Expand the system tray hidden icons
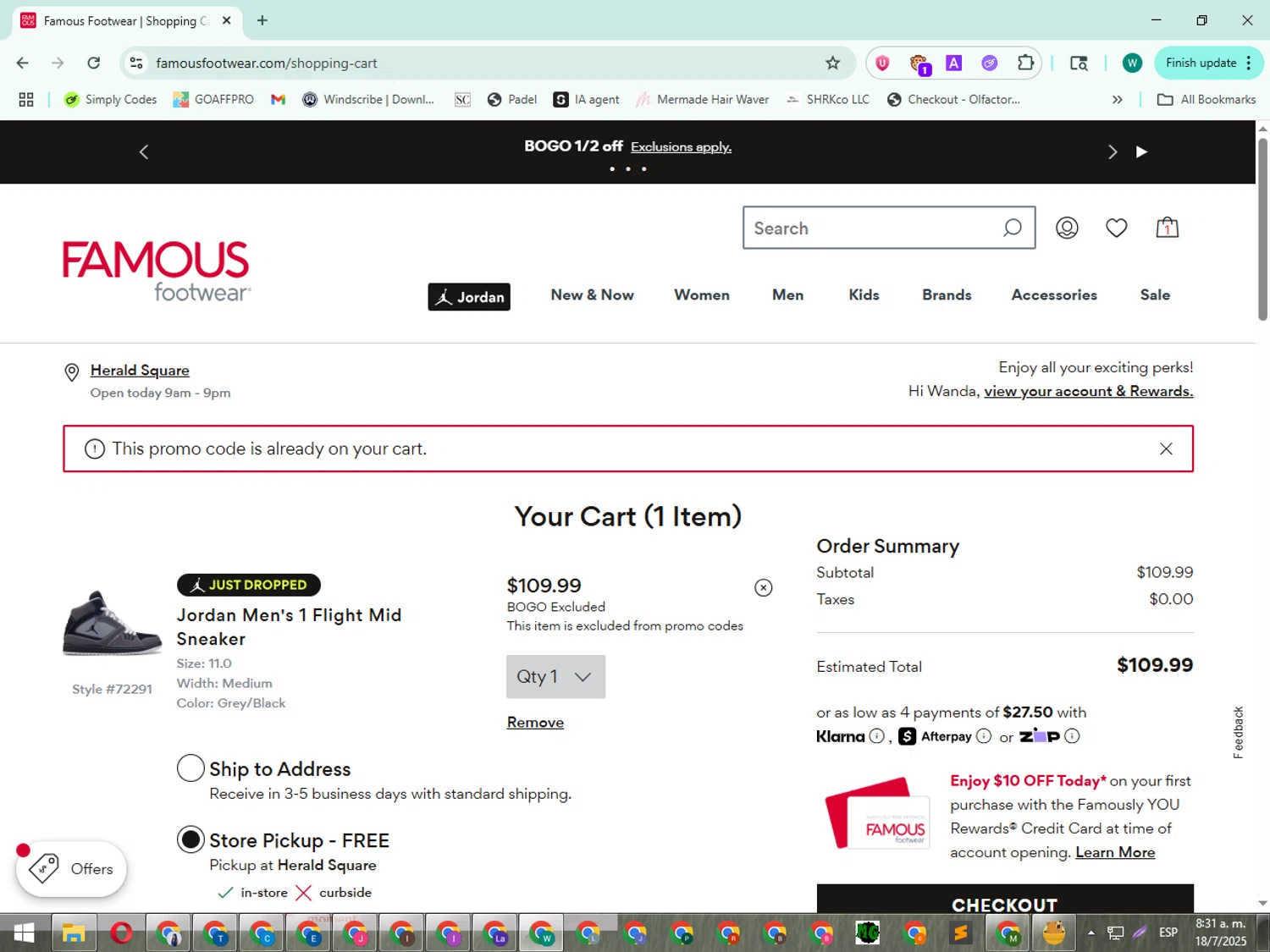Image resolution: width=1270 pixels, height=952 pixels. point(1091,933)
